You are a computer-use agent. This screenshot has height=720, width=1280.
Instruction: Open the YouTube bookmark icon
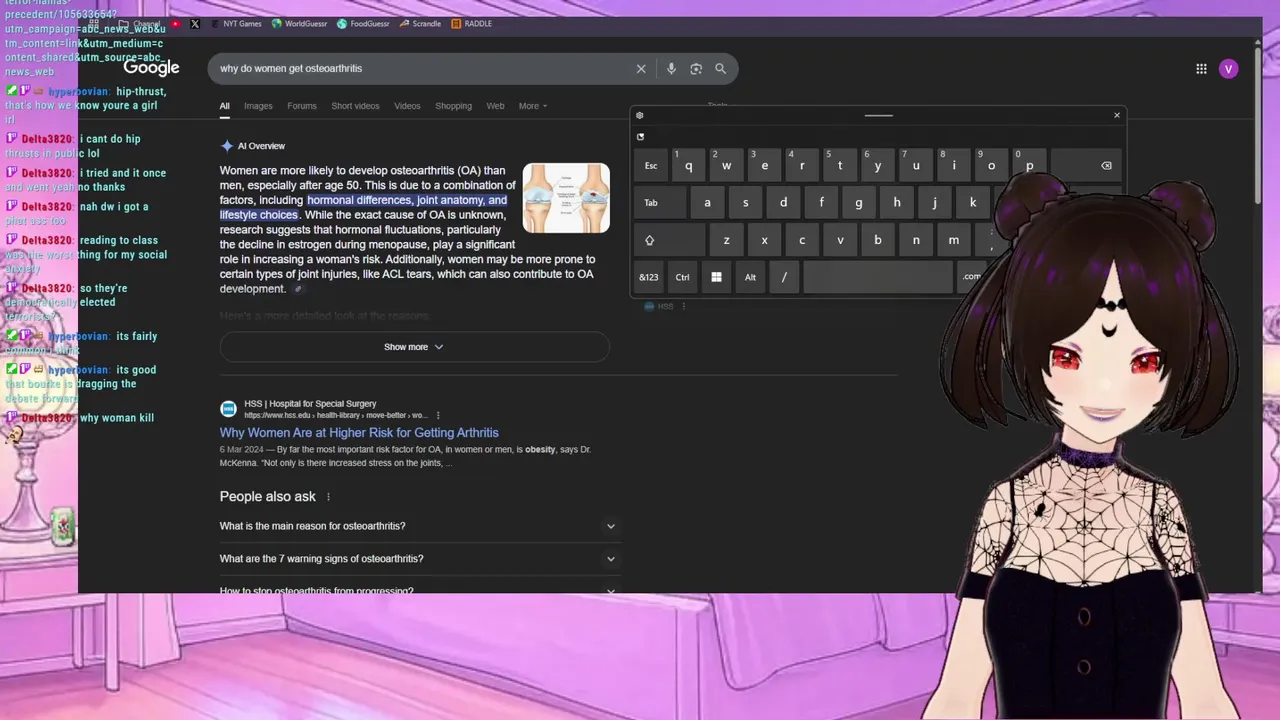pos(176,23)
